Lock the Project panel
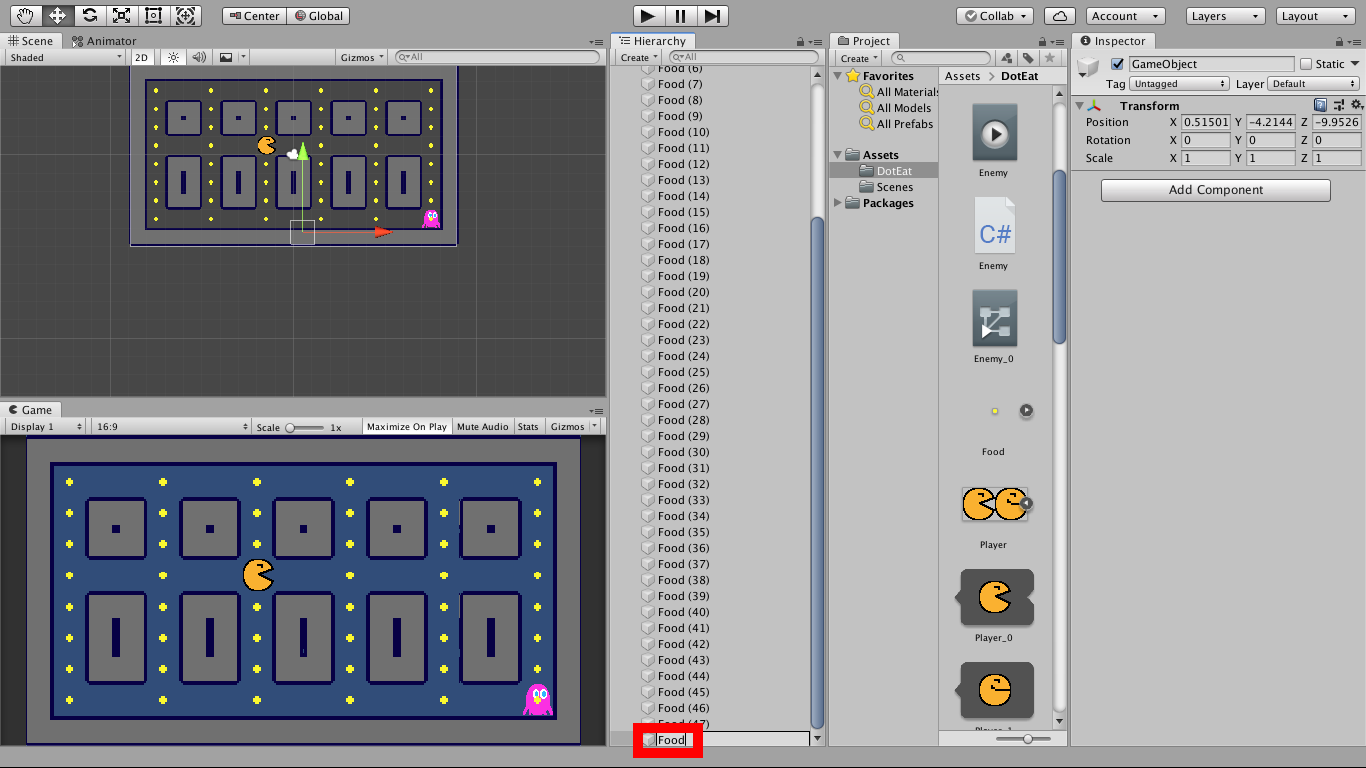 (1043, 42)
